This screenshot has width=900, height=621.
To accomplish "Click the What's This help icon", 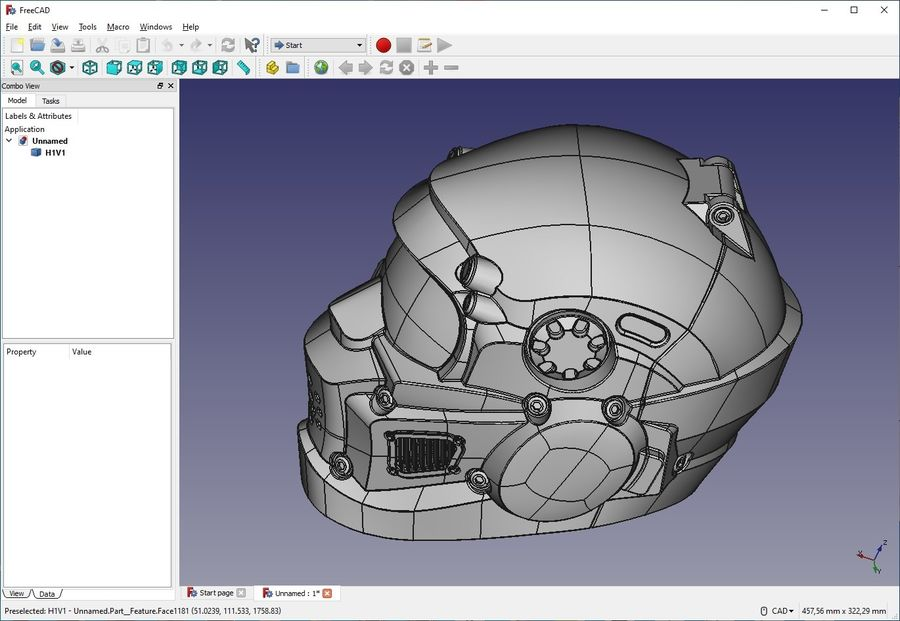I will point(252,45).
